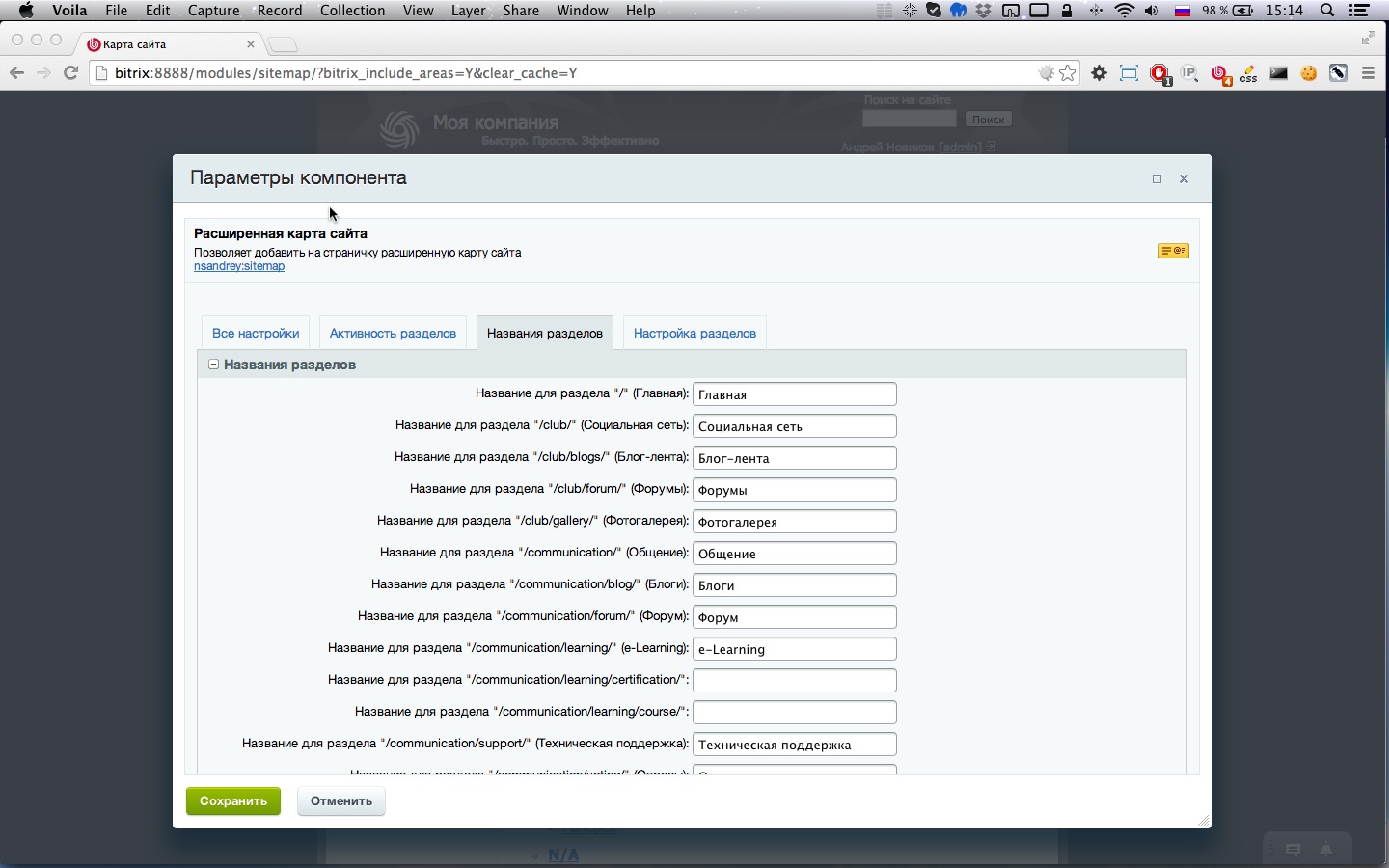Select the Настройка разделов tab
This screenshot has height=868, width=1389.
694,334
